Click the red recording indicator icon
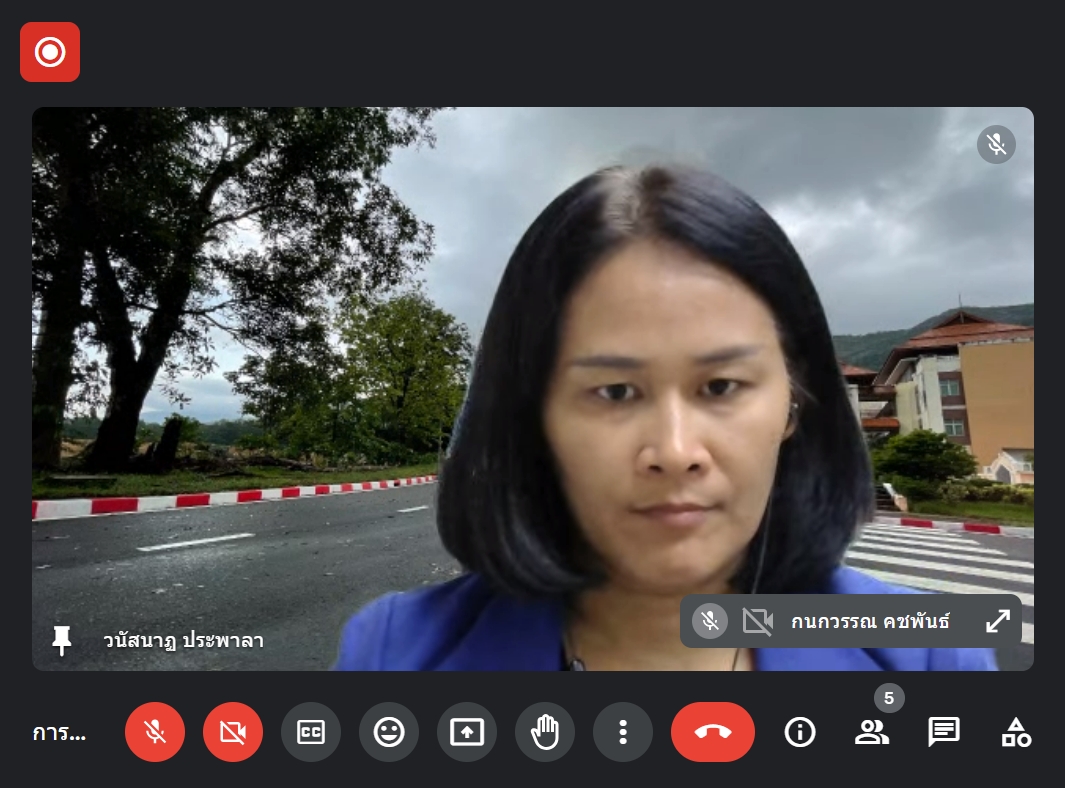Image resolution: width=1065 pixels, height=788 pixels. 50,52
